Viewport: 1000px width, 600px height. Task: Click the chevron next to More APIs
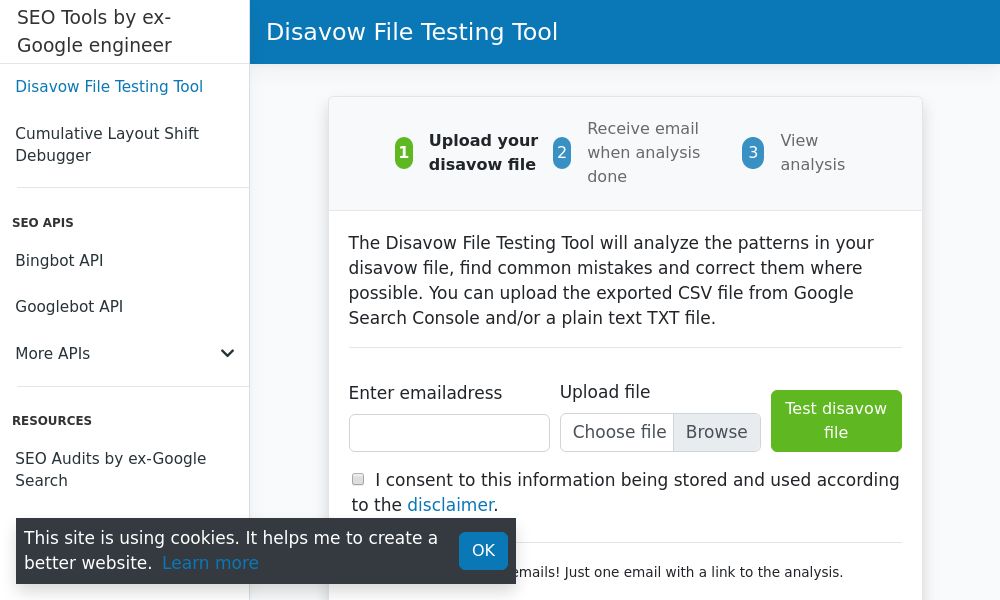tap(228, 353)
